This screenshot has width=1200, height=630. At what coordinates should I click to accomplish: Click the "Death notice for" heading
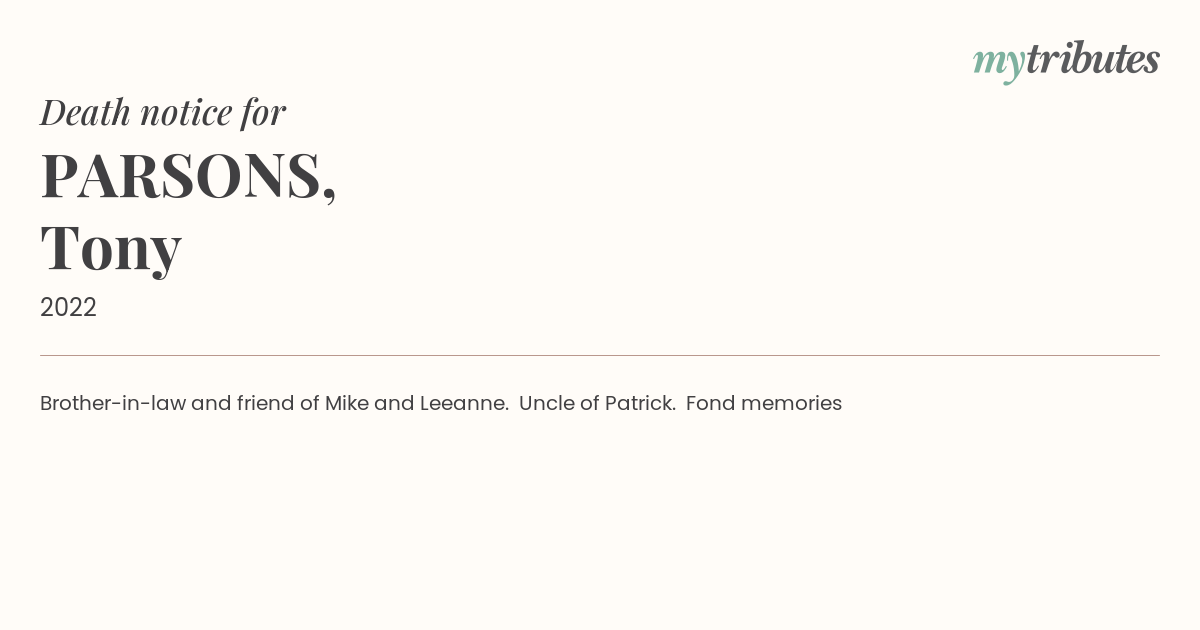(163, 112)
